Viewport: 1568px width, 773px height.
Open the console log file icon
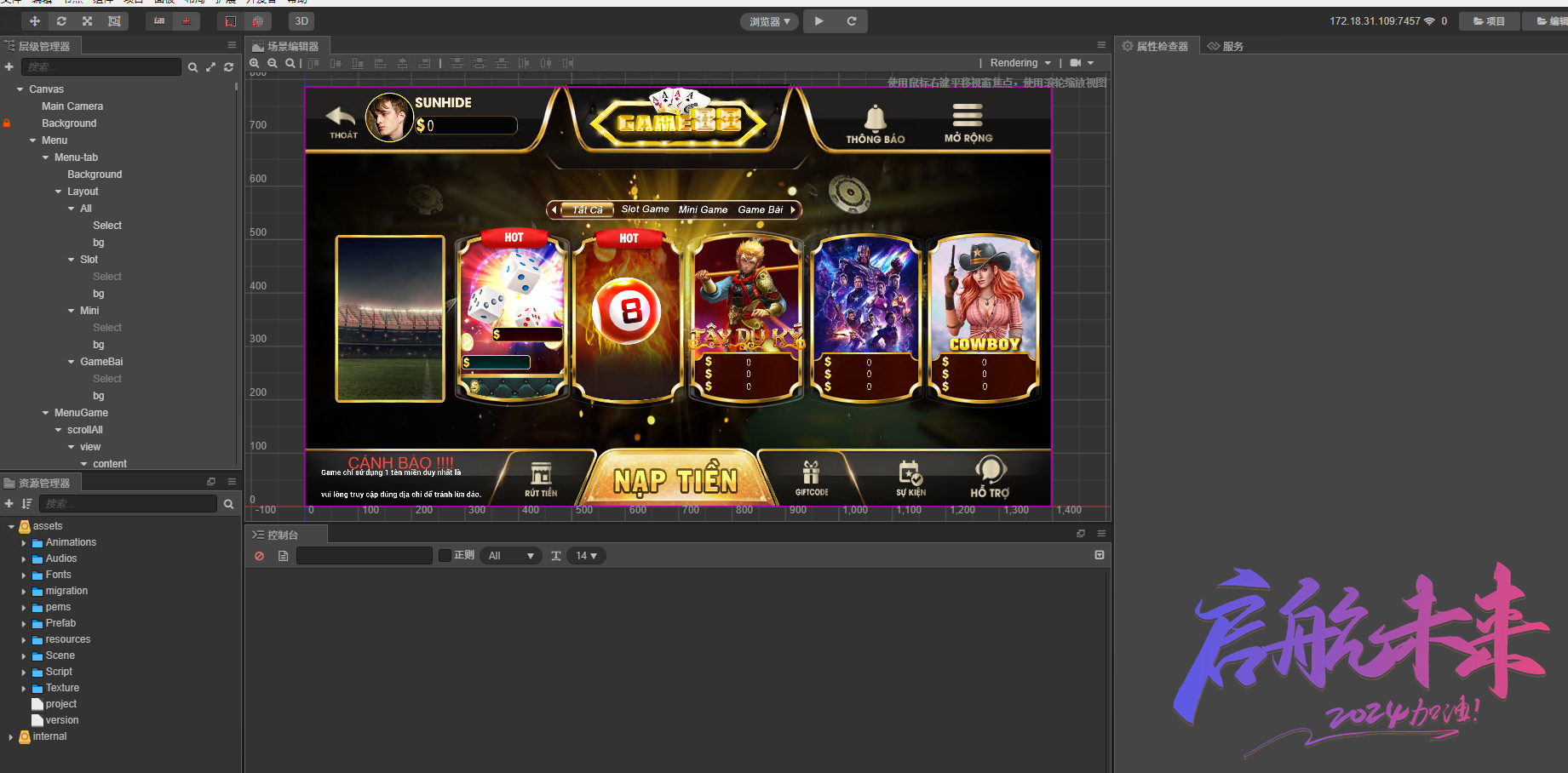(284, 556)
